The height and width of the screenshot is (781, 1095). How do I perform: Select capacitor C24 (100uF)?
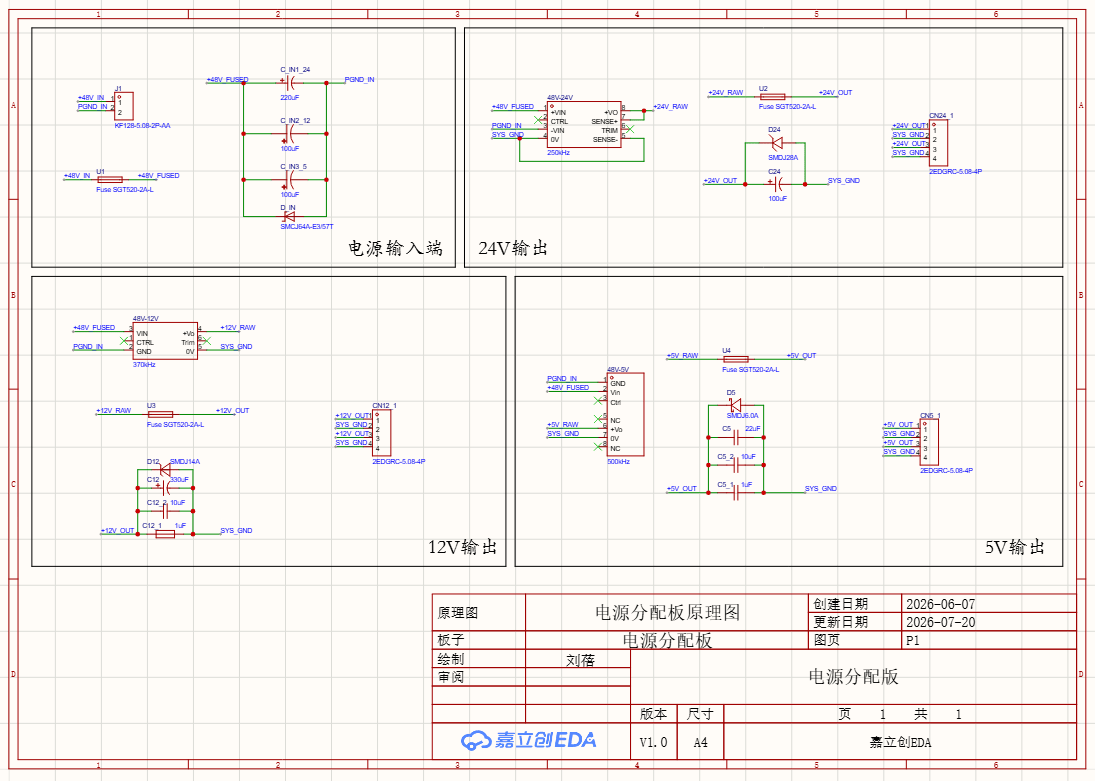pyautogui.click(x=777, y=184)
